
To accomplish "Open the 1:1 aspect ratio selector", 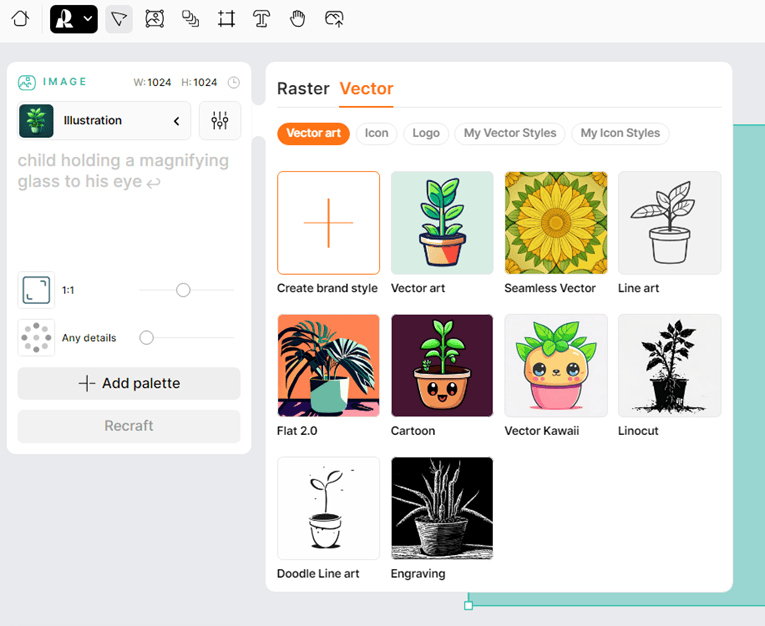I will click(x=35, y=290).
